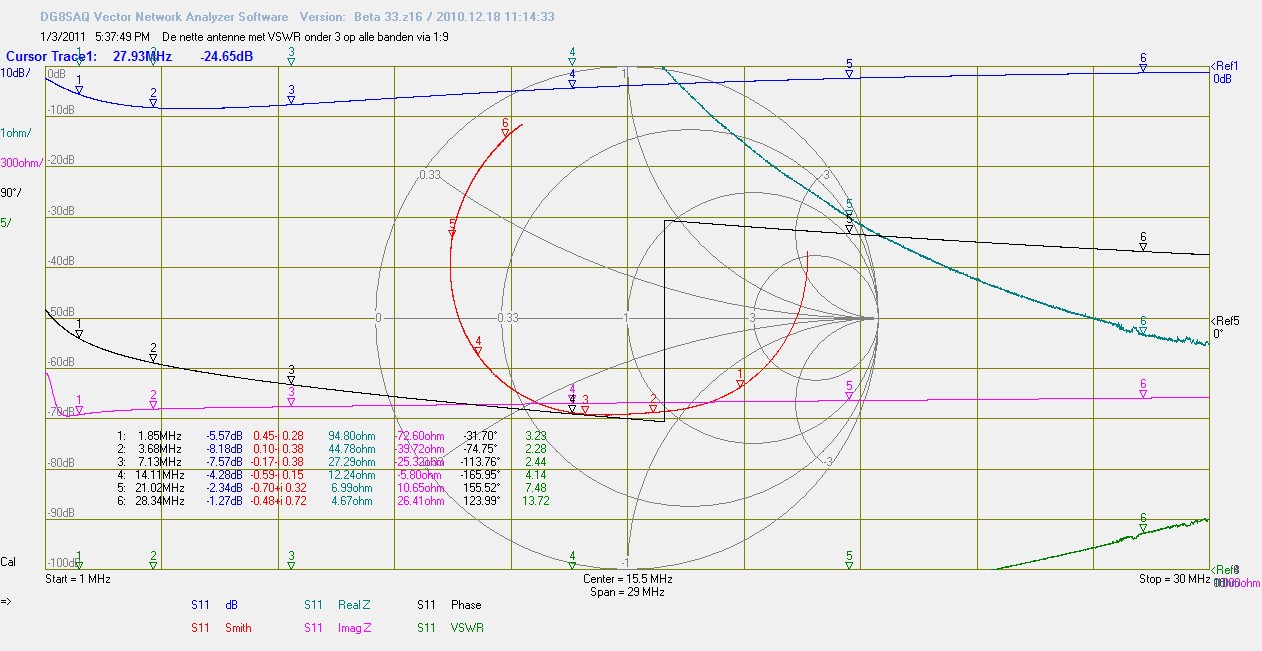Screen dimensions: 1262x651
Task: Select the S11 Real Z trace legend
Action: [337, 605]
